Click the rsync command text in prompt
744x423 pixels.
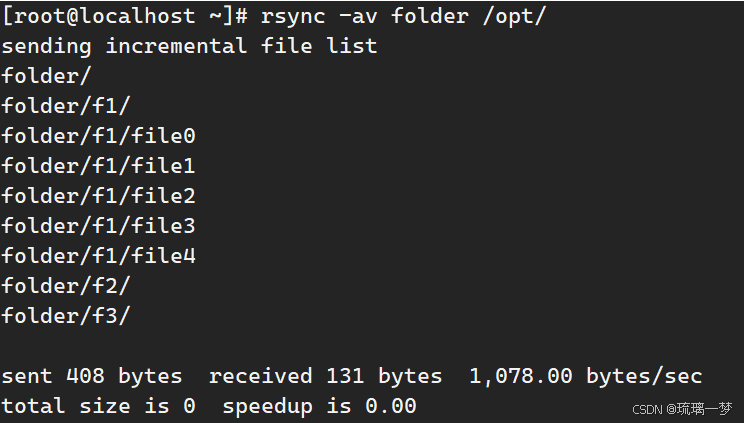[x=404, y=16]
